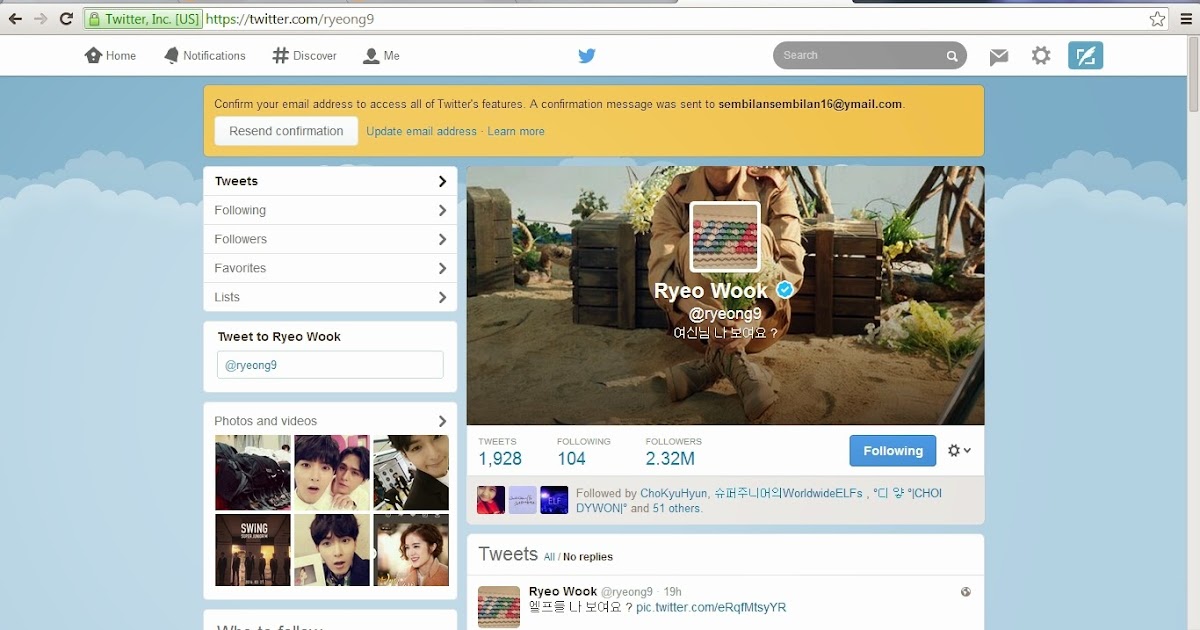Open Followers list in the sidebar
The width and height of the screenshot is (1200, 630).
(x=330, y=239)
